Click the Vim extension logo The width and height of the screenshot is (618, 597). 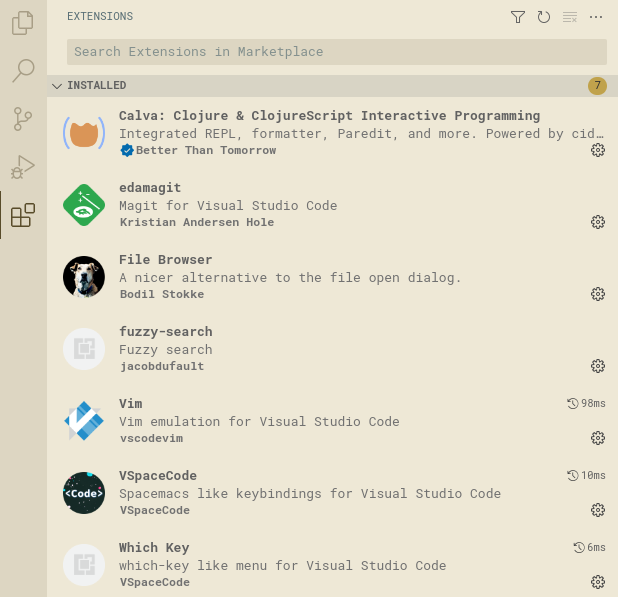click(x=84, y=421)
